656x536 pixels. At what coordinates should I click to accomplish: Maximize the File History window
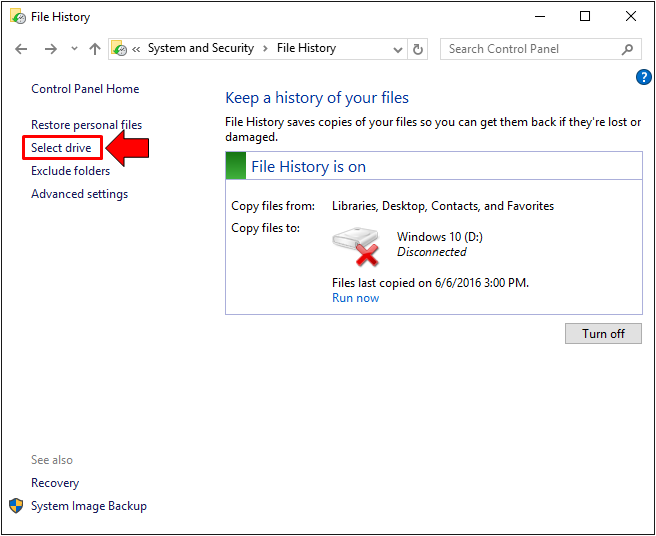pyautogui.click(x=585, y=16)
